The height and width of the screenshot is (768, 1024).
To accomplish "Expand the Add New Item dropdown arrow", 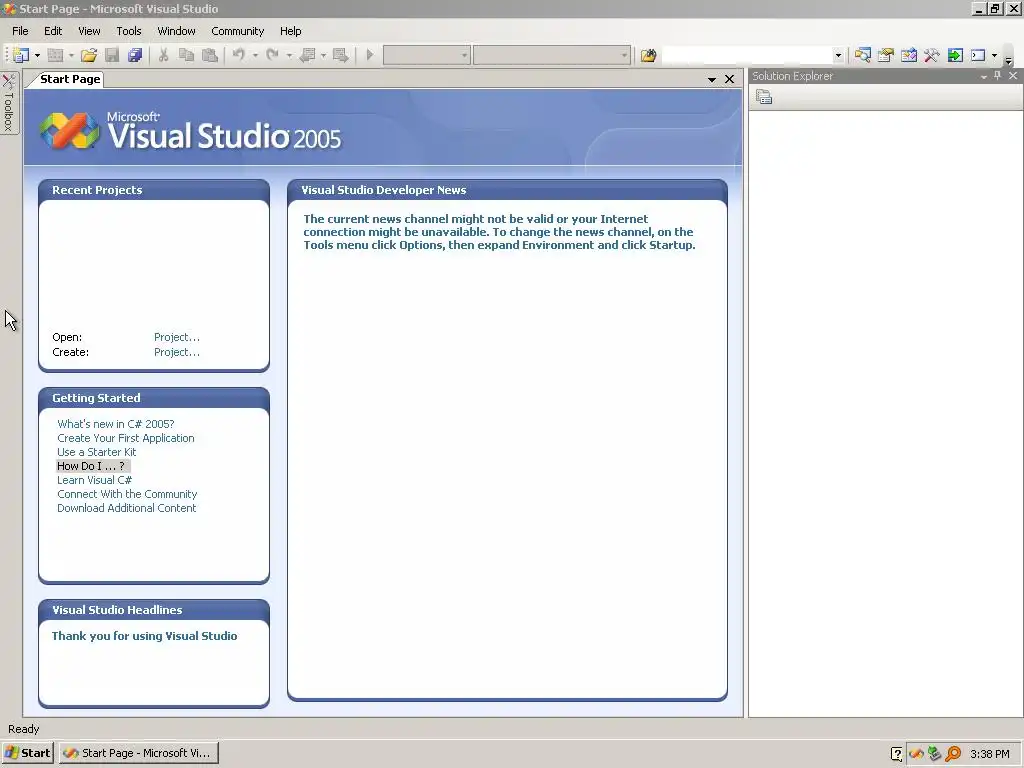I will 71,56.
